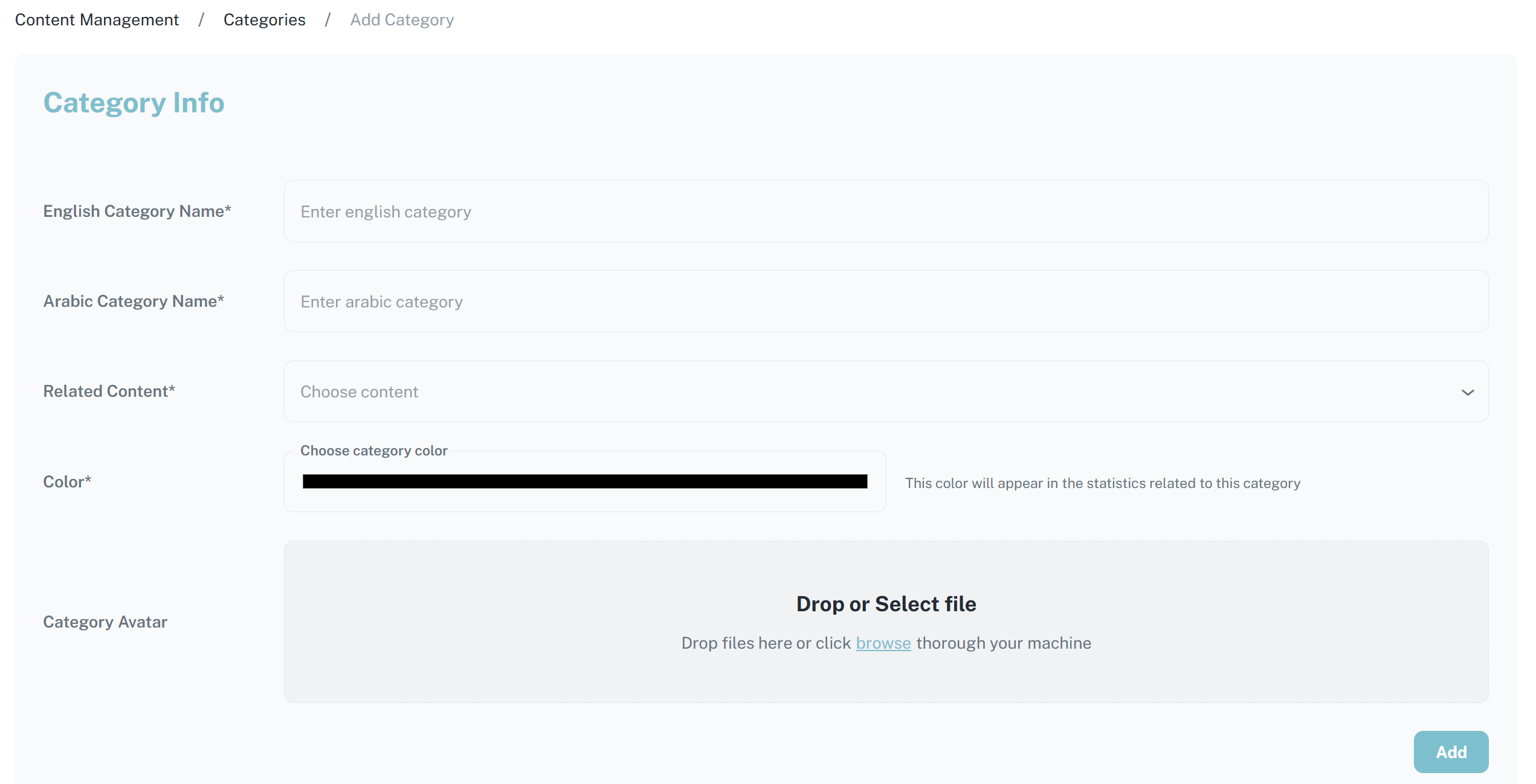Click the Drop or Select file heading
Screen dimensions: 1536x784
886,604
